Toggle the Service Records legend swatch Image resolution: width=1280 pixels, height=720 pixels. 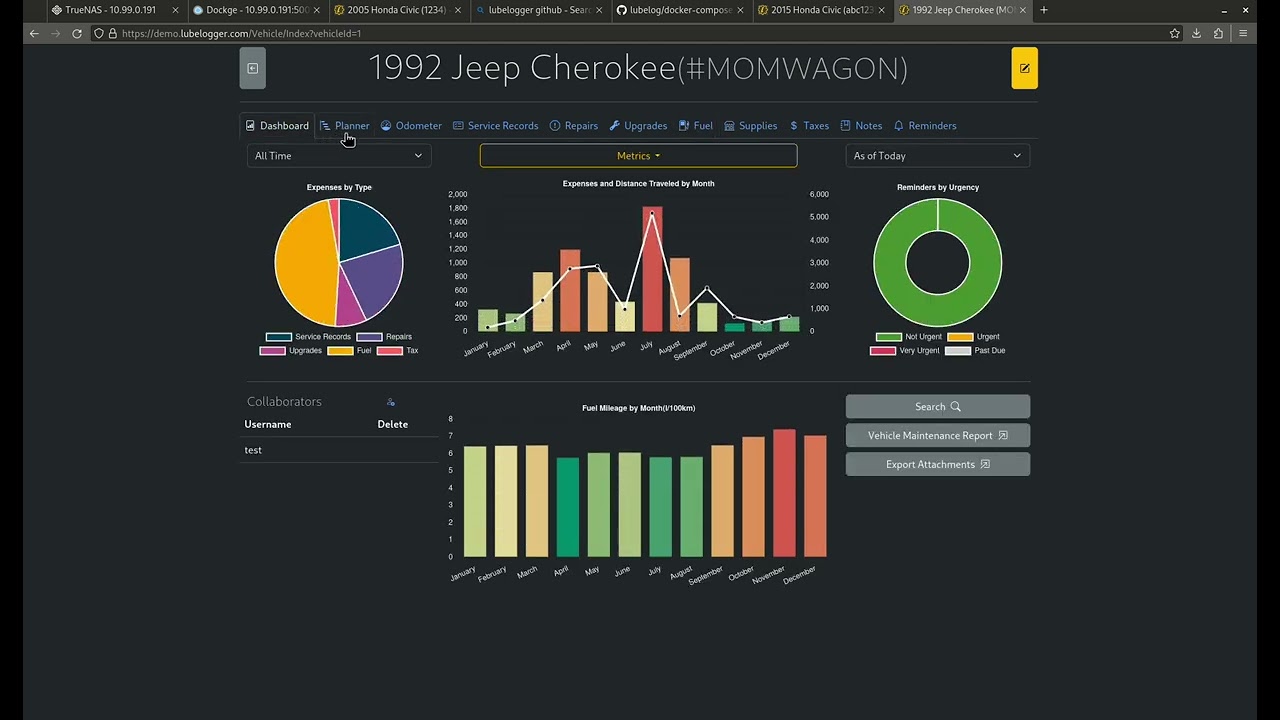pos(279,337)
